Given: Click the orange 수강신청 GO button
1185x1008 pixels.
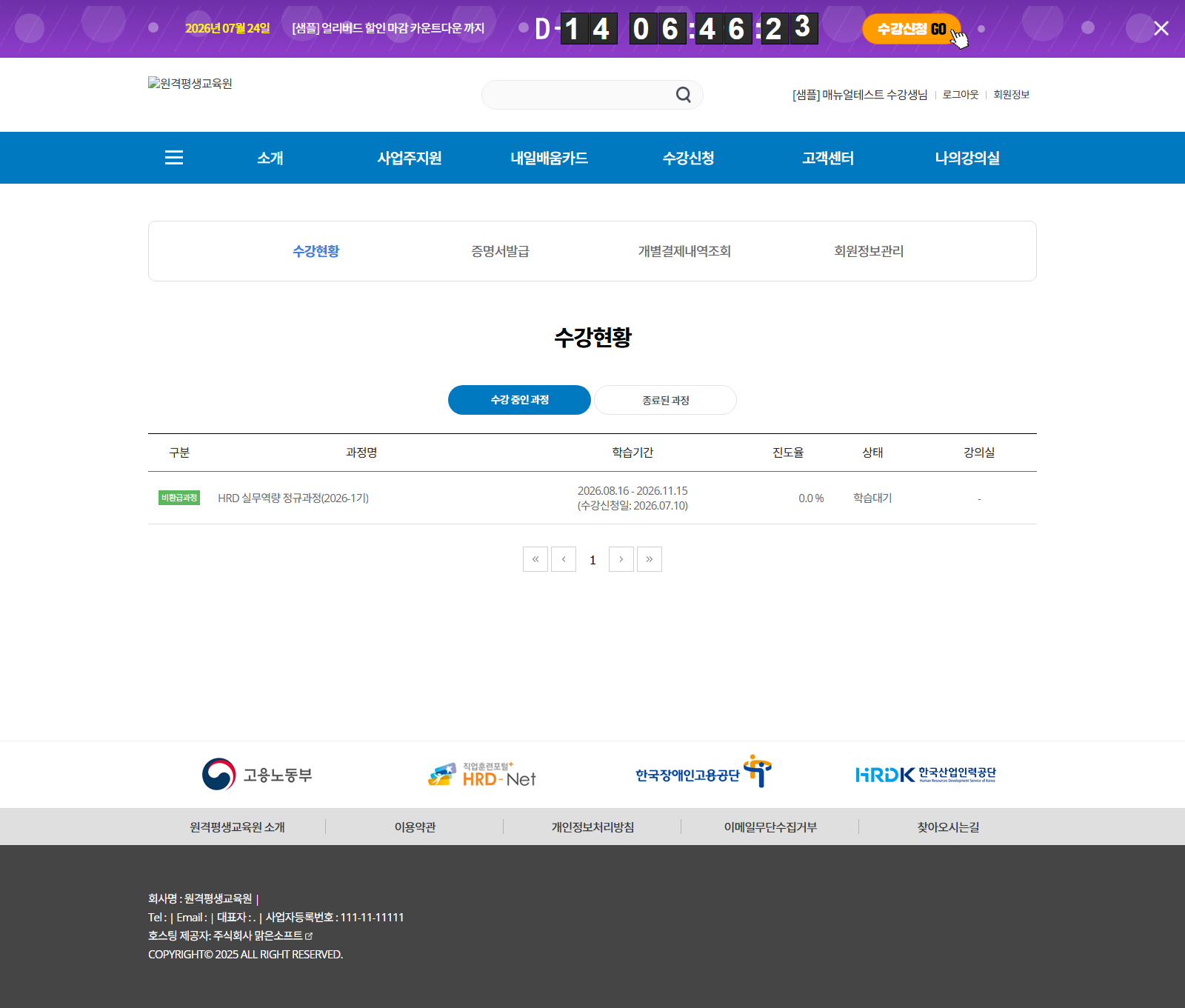Looking at the screenshot, I should [x=912, y=29].
